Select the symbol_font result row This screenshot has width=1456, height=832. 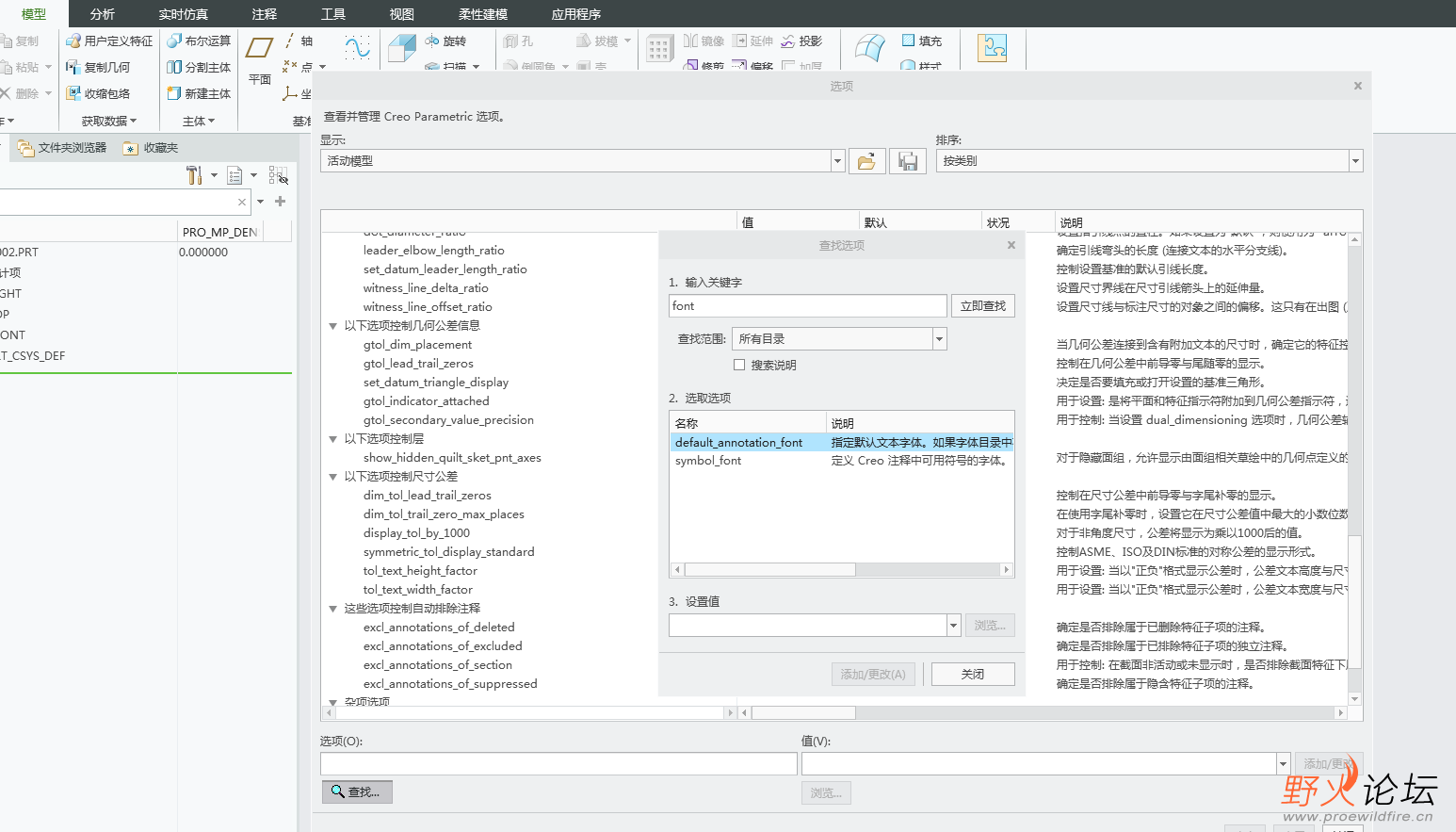tap(842, 461)
